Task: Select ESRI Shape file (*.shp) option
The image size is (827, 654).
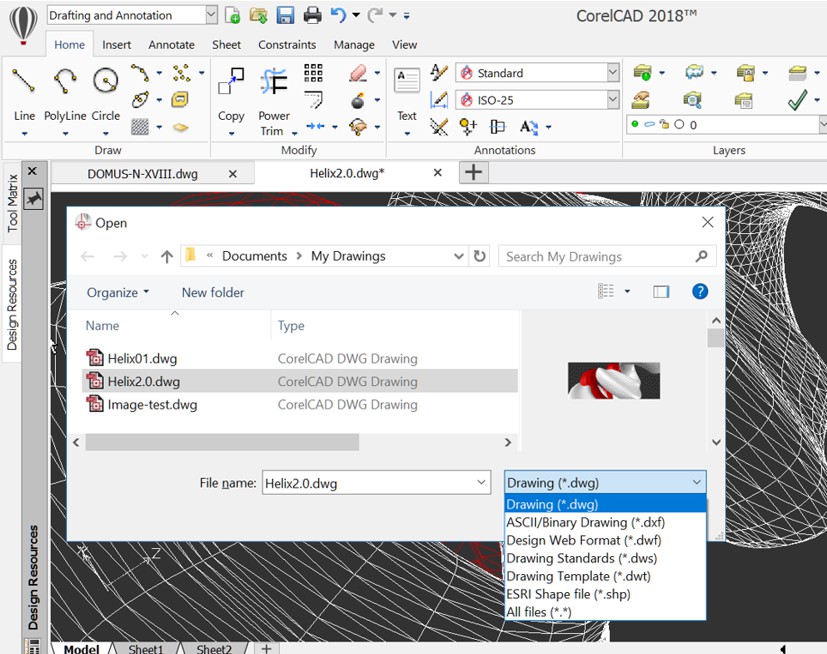Action: pyautogui.click(x=605, y=594)
